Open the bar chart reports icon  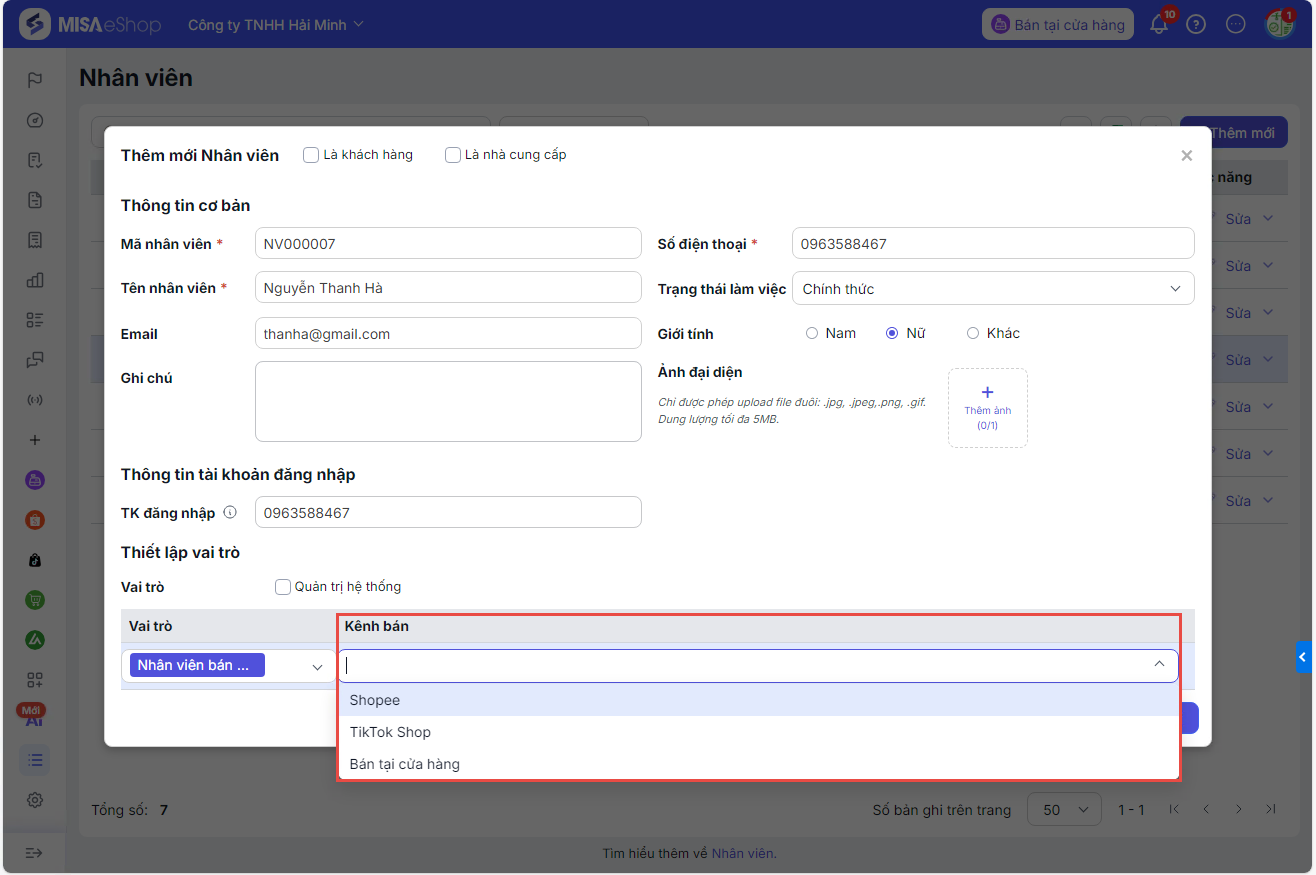coord(35,280)
